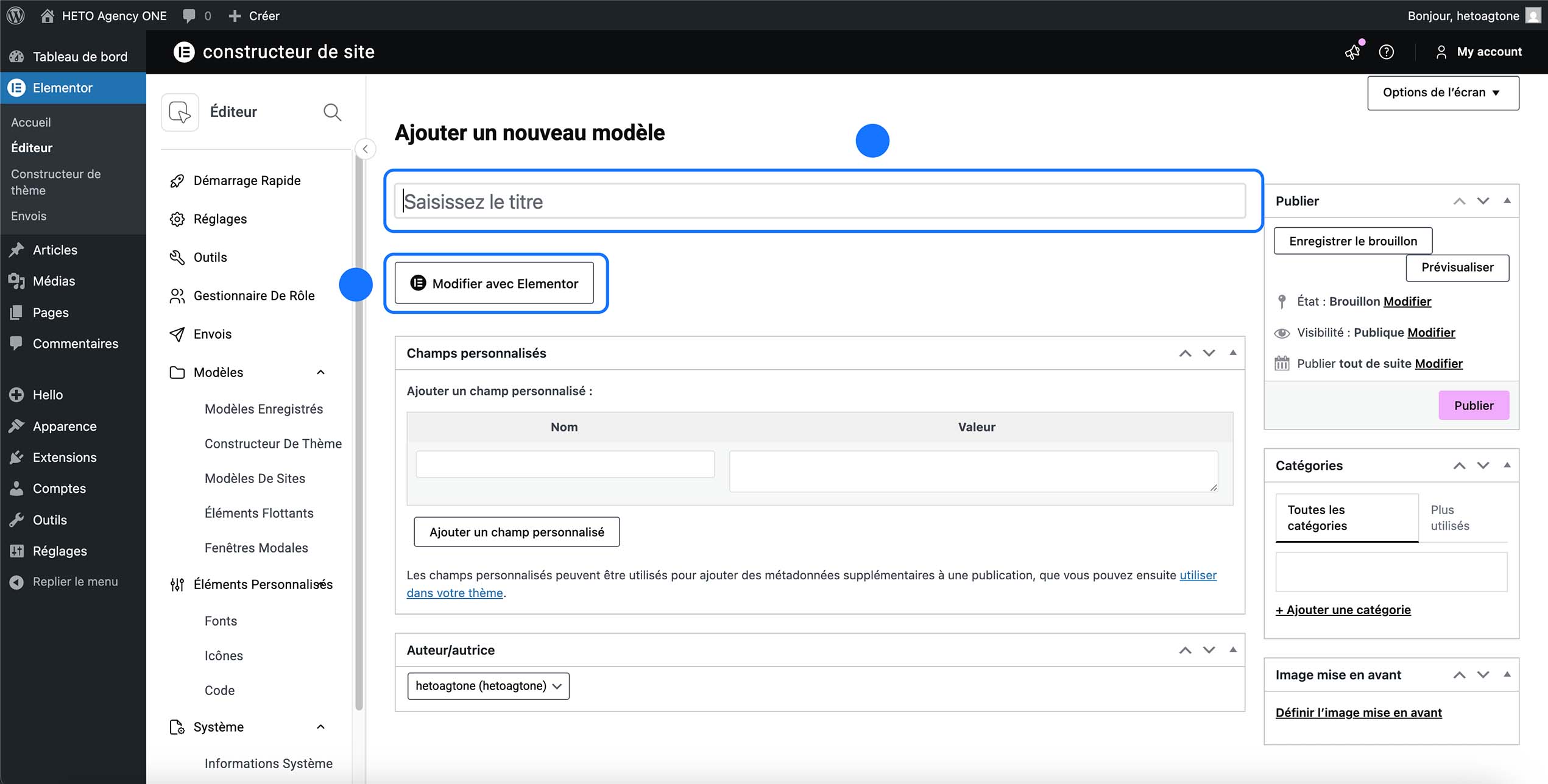Screen dimensions: 1548x784
Task: Click the Réglages gear icon in editor sidebar
Action: pyautogui.click(x=177, y=219)
